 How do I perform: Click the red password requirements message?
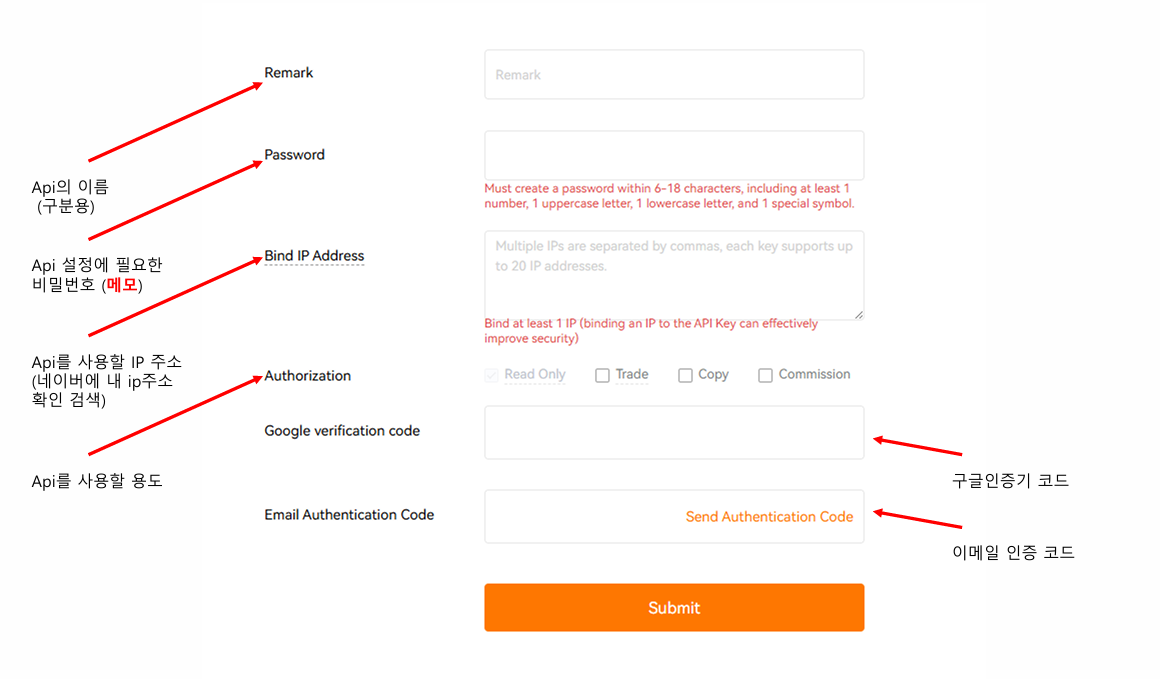click(667, 196)
